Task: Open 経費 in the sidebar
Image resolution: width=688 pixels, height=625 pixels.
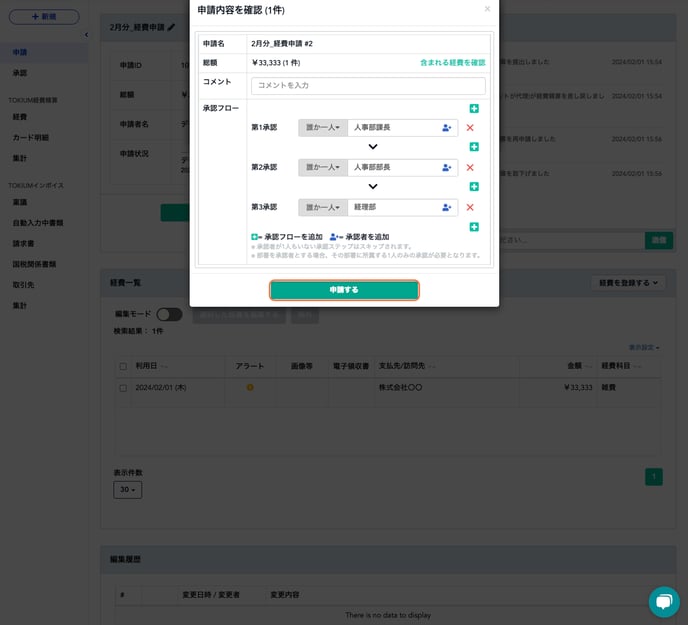Action: (x=20, y=117)
